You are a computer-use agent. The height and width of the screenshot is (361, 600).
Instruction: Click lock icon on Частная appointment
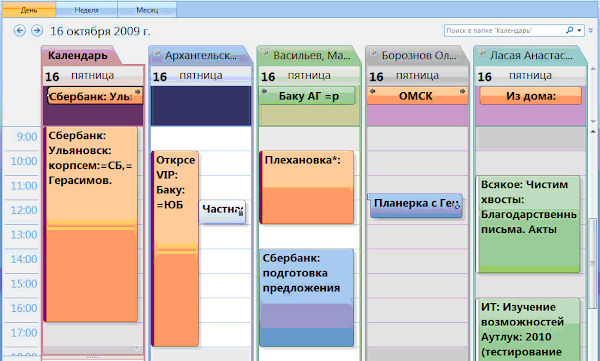pos(241,213)
